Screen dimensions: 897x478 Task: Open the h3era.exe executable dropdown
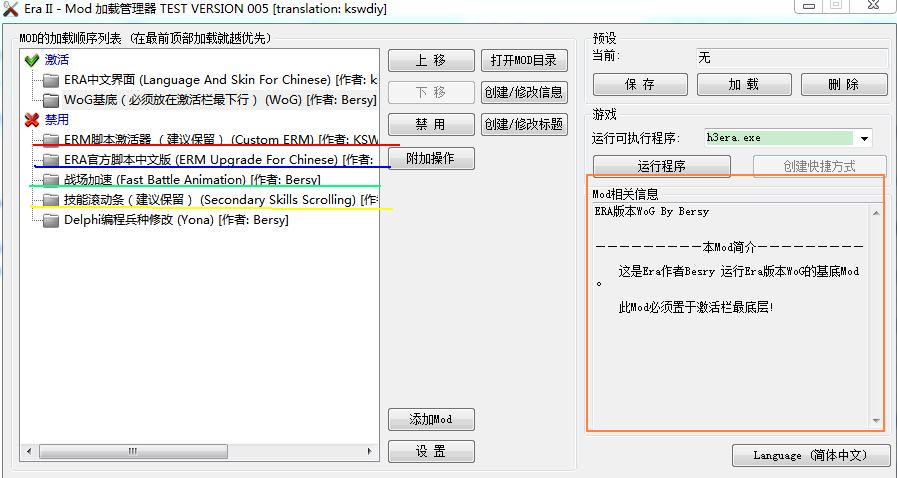864,138
